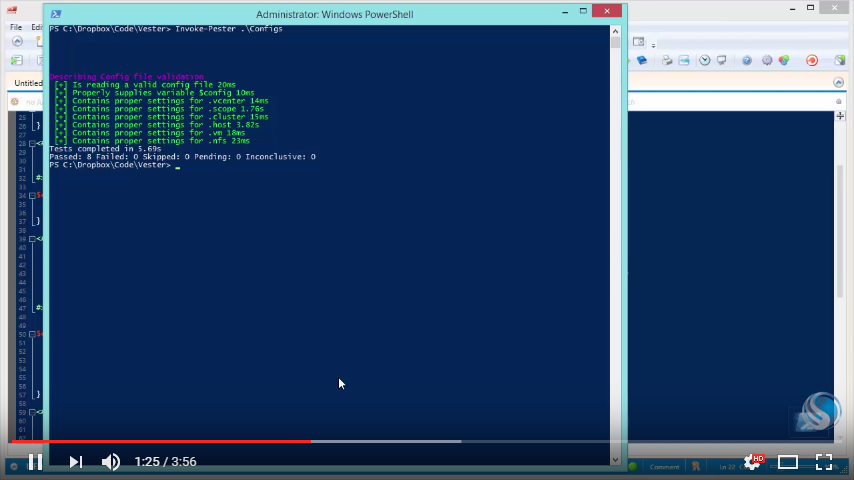This screenshot has width=854, height=480.
Task: Close the Administrator: Windows PowerShell window
Action: coord(607,11)
